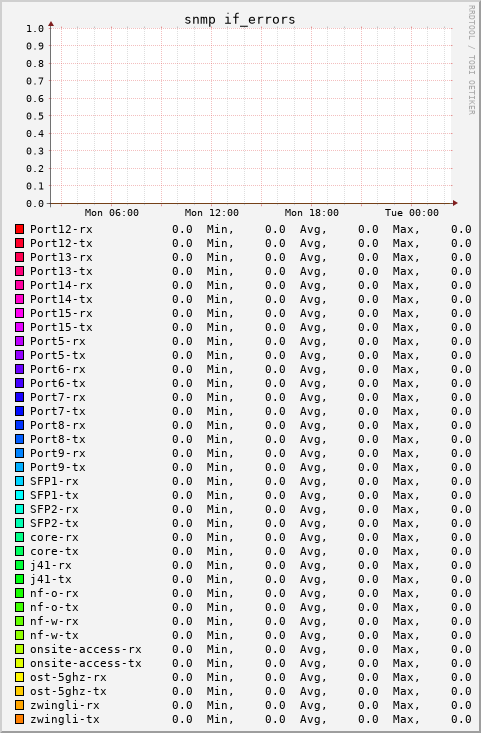
Task: Click the red Port12-rx legend swatch
Action: pos(20,229)
